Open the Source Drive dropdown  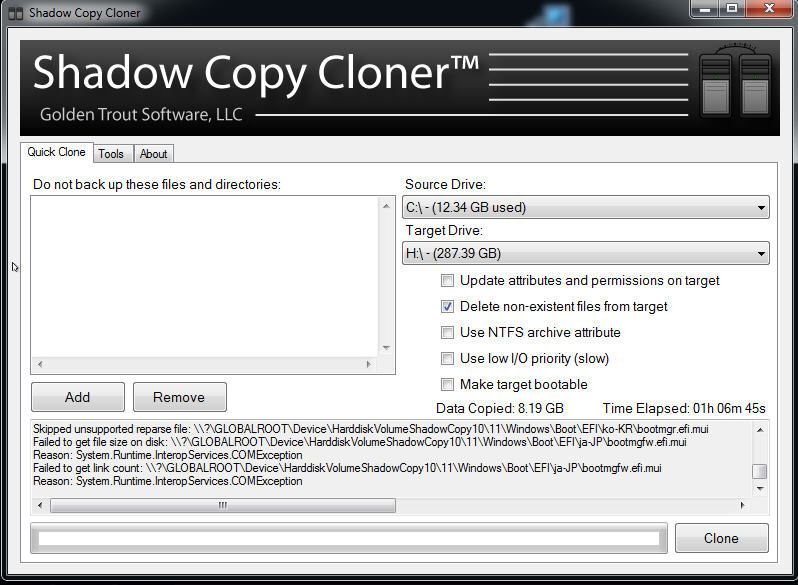coord(585,207)
